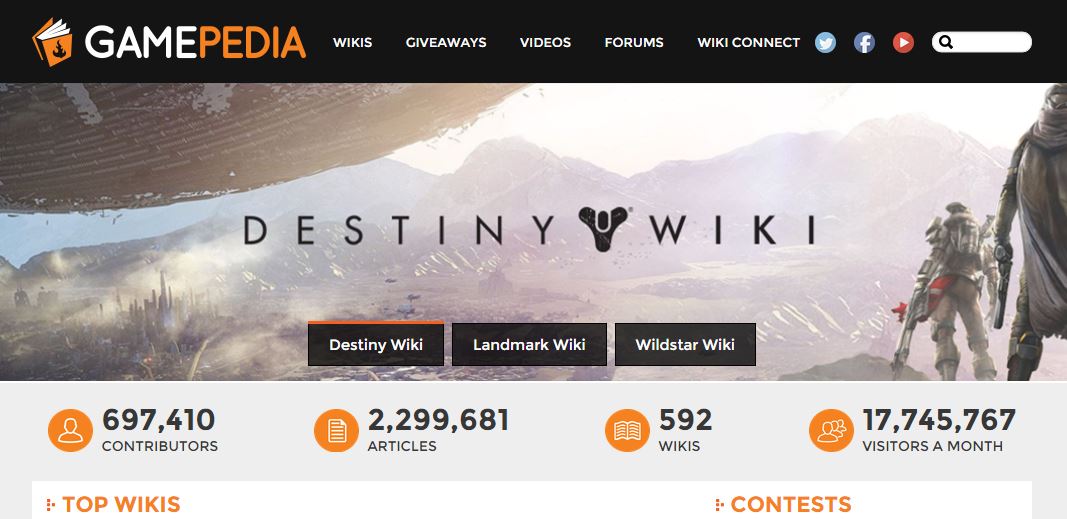Go to the Videos section
Screen dimensions: 1067x519
click(x=545, y=42)
